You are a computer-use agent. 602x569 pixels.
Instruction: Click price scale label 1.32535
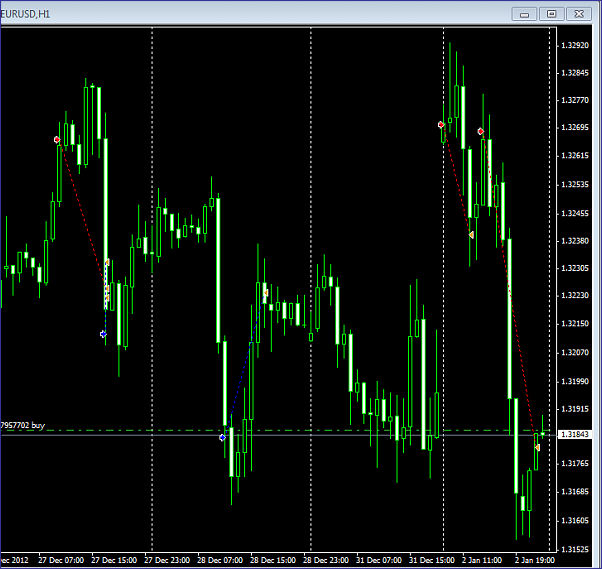[x=575, y=185]
